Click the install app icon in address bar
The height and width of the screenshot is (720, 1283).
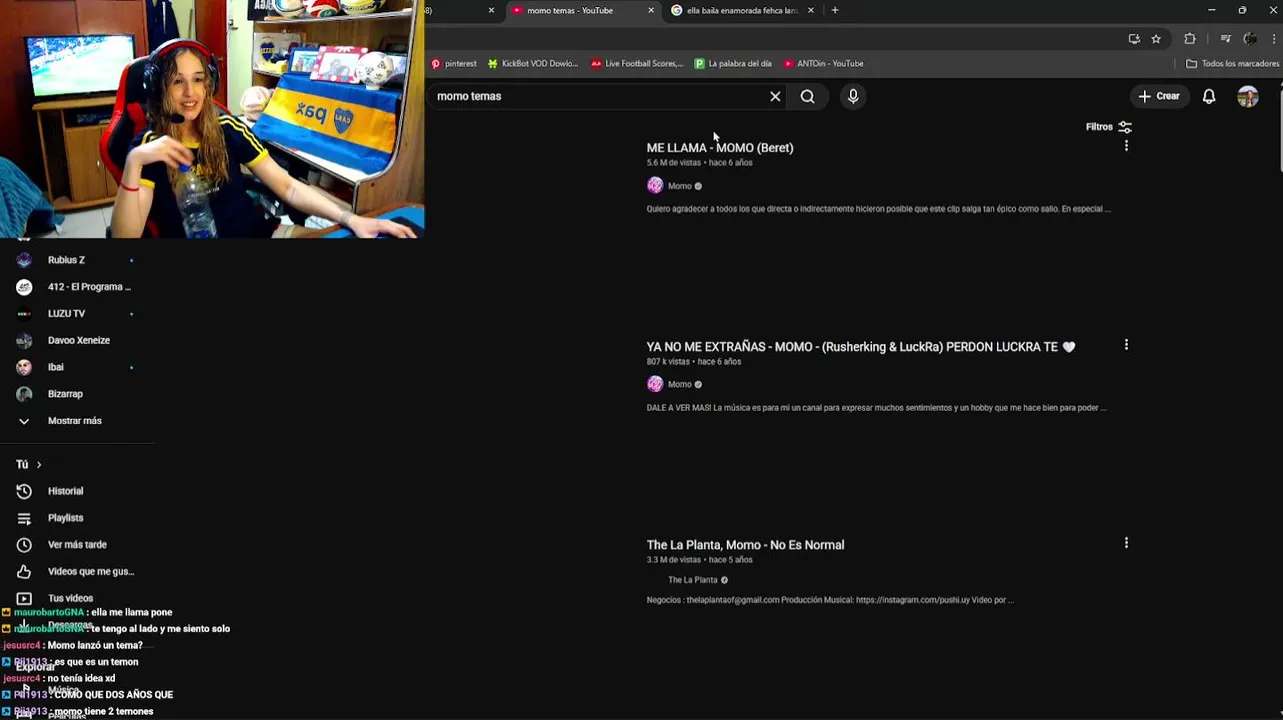1134,39
